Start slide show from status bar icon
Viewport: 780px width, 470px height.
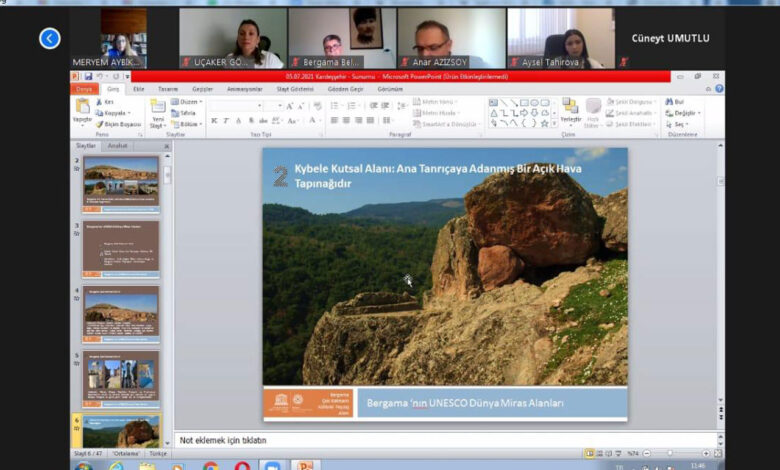click(618, 453)
